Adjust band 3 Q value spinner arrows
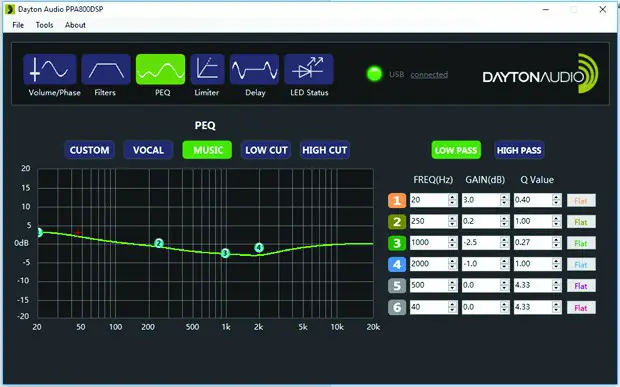 click(x=557, y=243)
